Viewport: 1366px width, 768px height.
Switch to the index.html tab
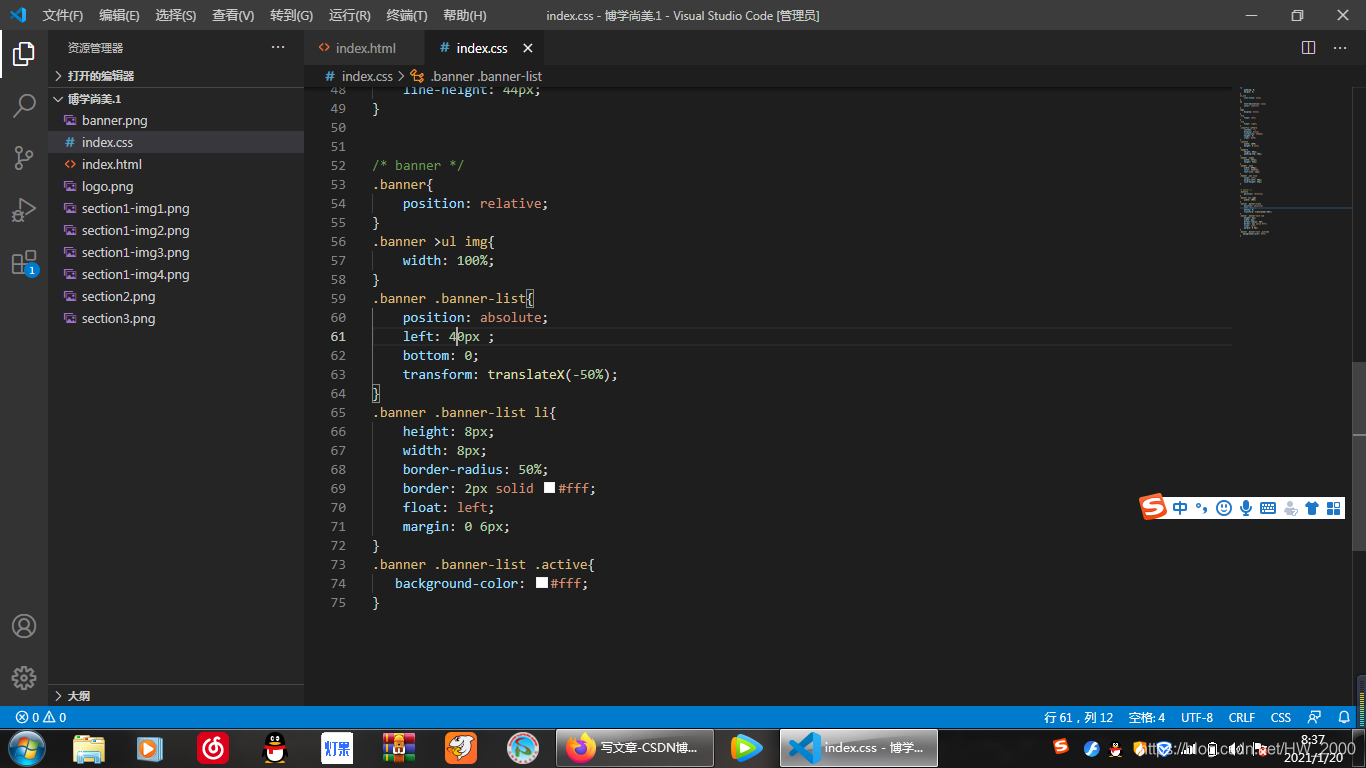click(x=365, y=48)
